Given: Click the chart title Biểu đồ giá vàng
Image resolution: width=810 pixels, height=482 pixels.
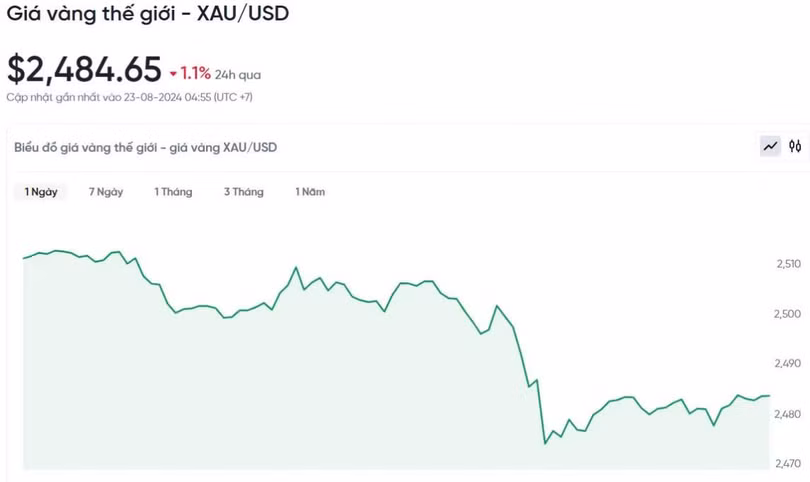Looking at the screenshot, I should 146,147.
